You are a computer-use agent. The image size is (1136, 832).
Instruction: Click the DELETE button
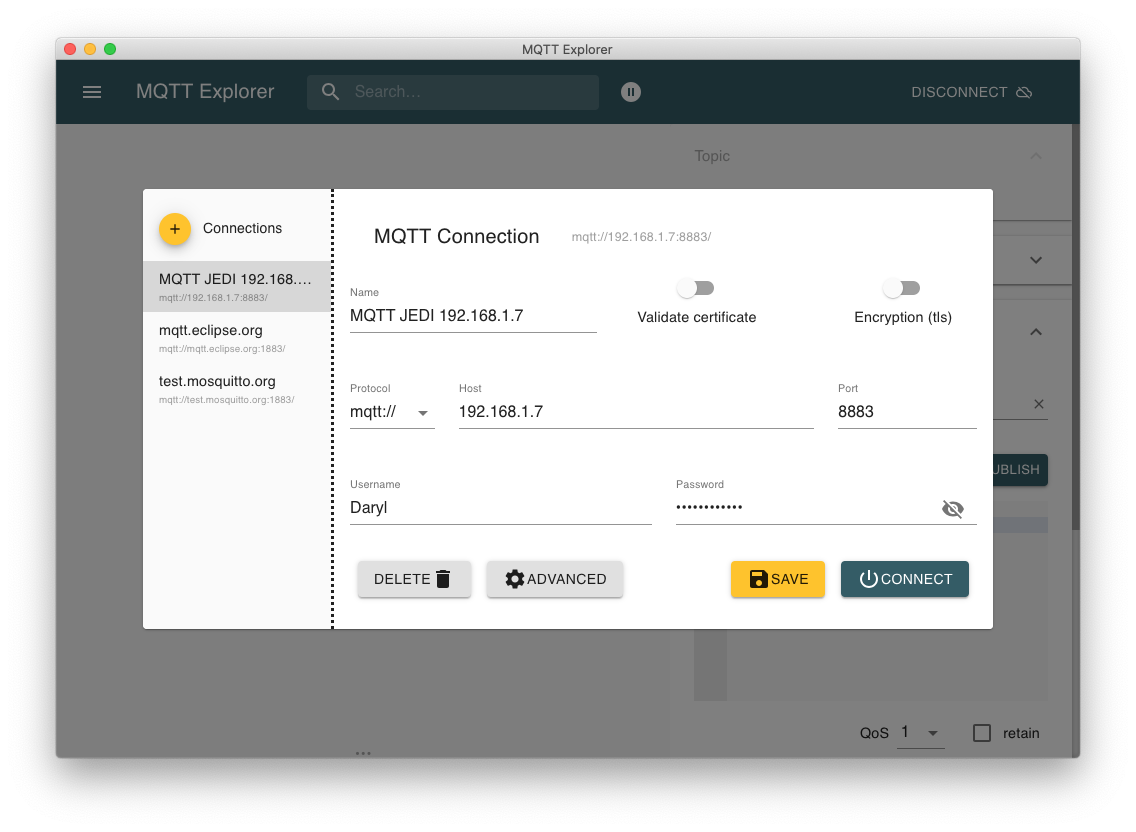414,579
